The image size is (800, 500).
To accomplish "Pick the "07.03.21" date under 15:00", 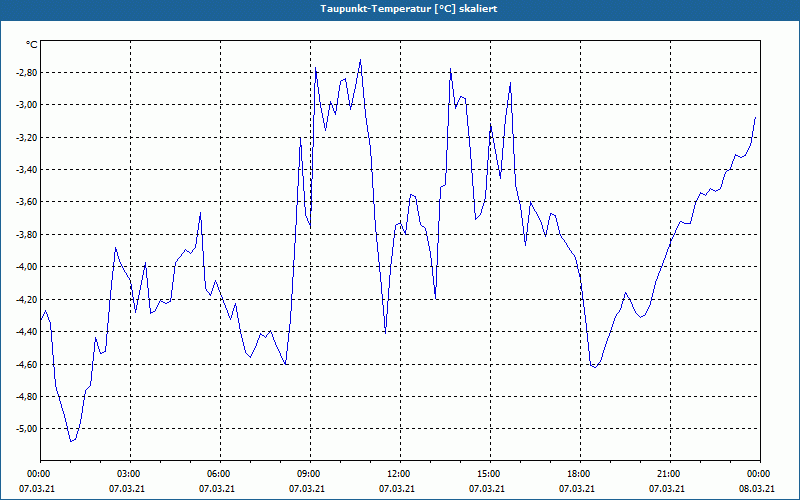I will tap(487, 488).
